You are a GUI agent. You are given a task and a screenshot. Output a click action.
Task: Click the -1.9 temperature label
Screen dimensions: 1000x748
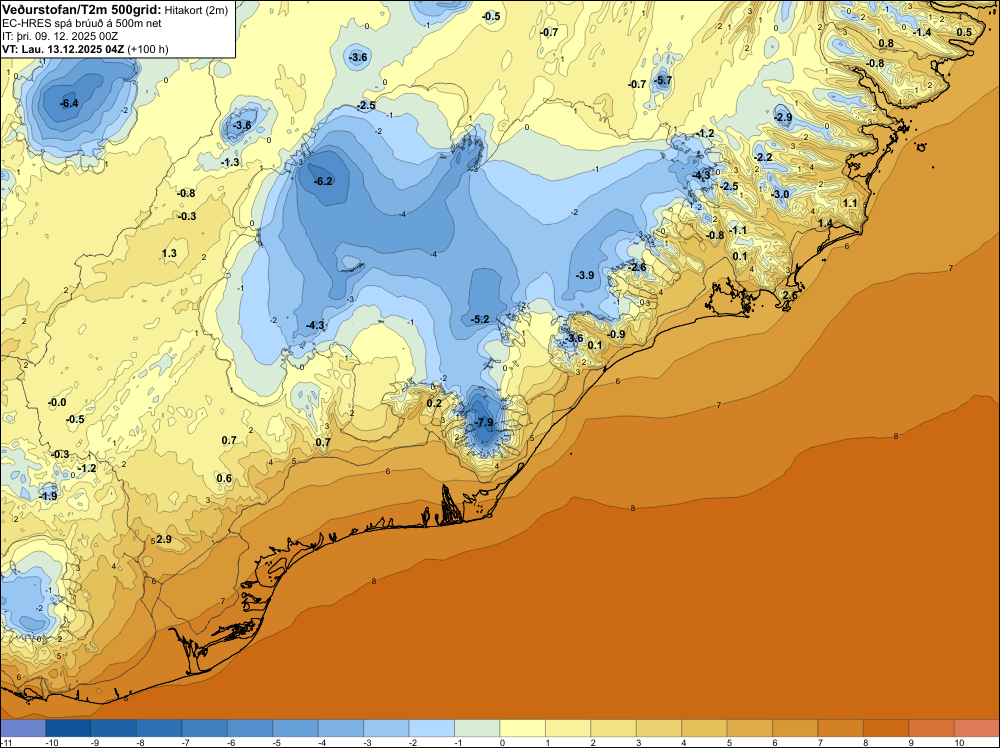pyautogui.click(x=48, y=495)
